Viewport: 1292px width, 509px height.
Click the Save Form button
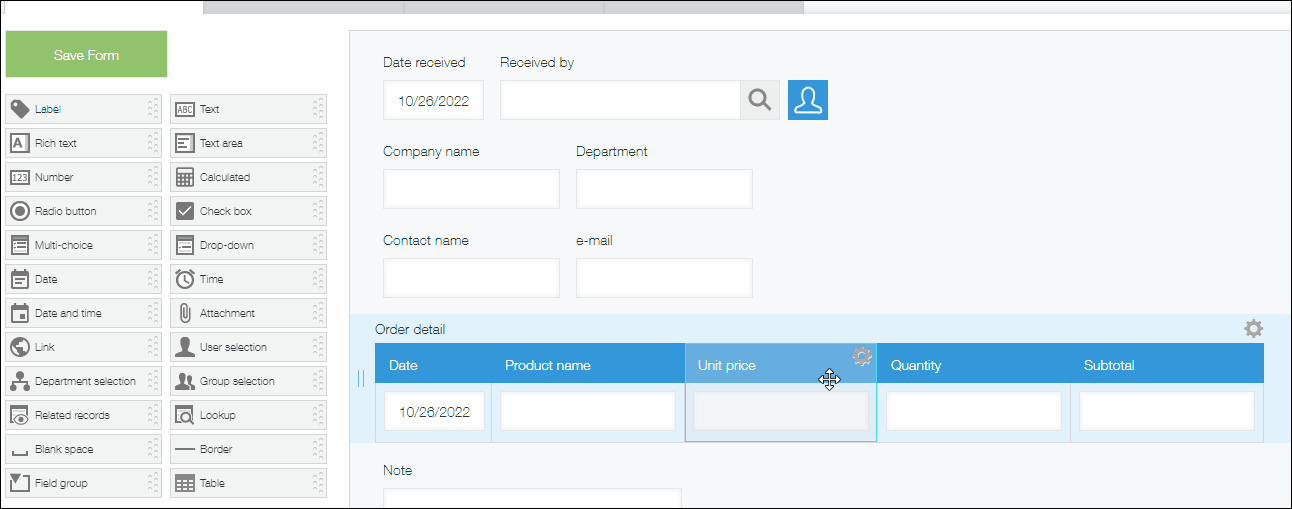click(x=86, y=55)
